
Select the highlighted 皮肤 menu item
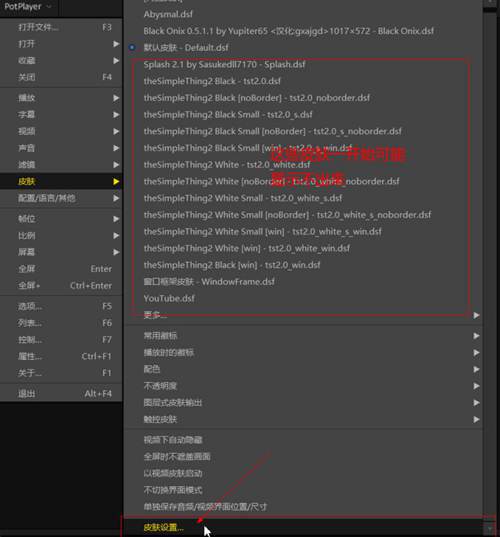[x=61, y=181]
